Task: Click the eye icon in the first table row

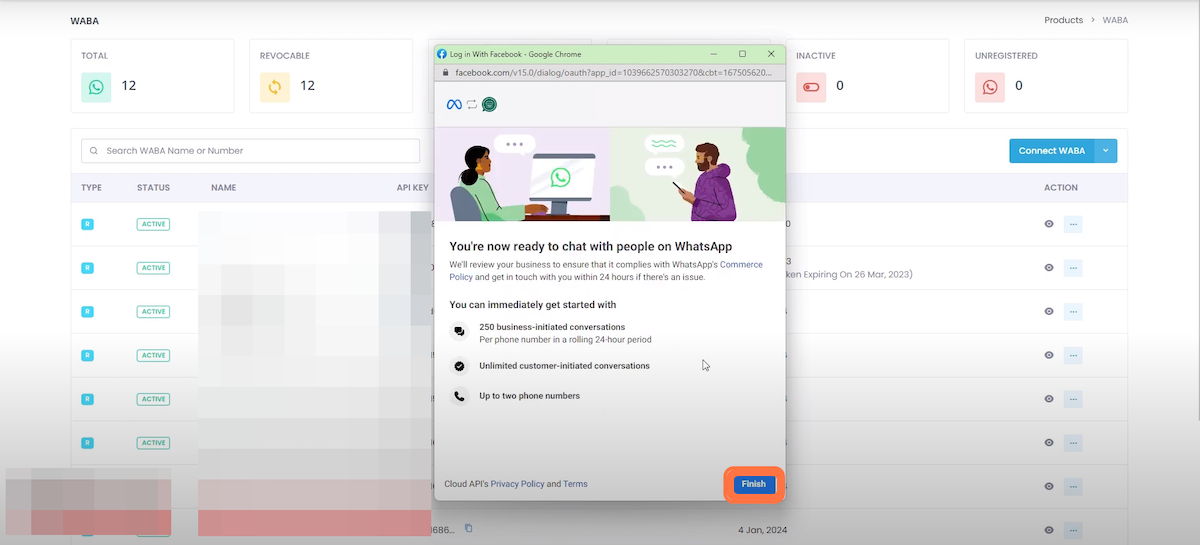Action: (1049, 224)
